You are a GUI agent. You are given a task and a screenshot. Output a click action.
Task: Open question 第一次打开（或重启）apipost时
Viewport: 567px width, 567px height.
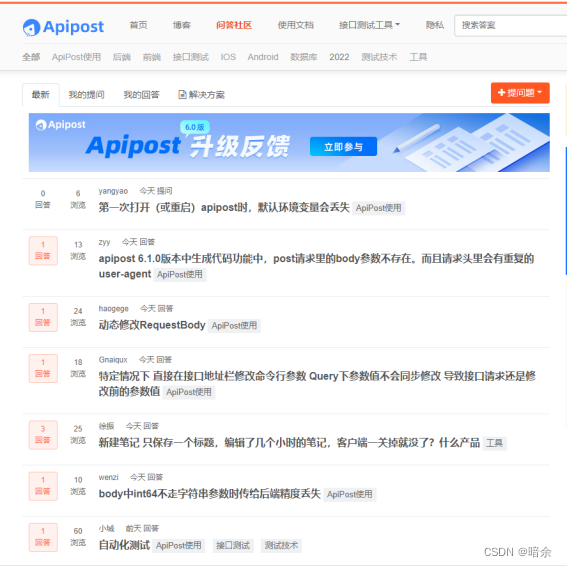[224, 208]
